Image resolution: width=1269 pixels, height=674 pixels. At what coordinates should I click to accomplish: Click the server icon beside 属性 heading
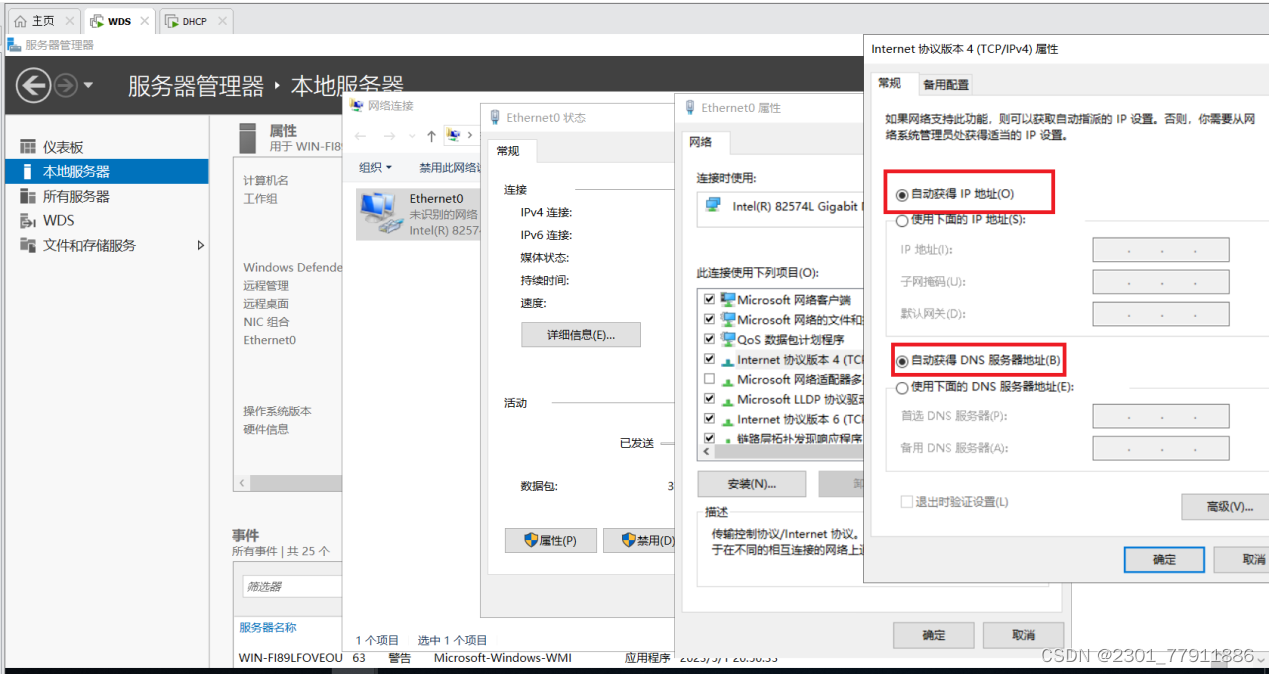(249, 138)
